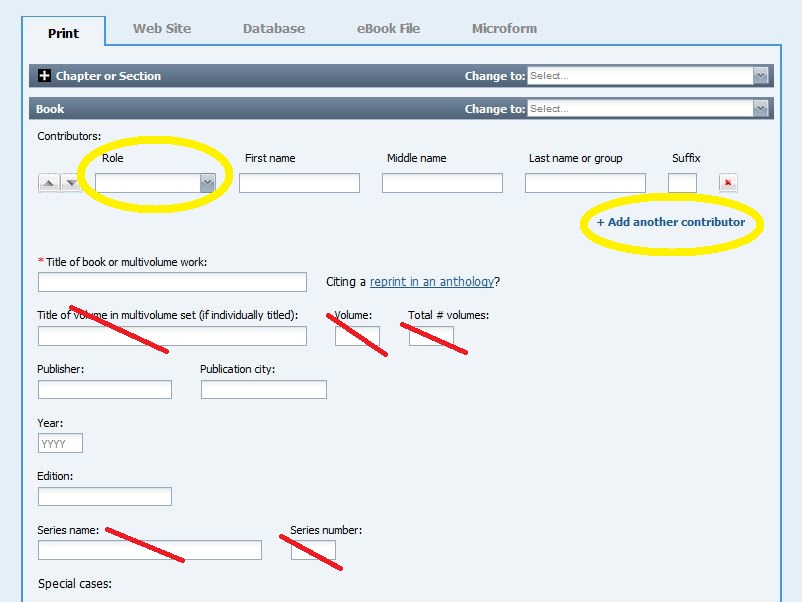The height and width of the screenshot is (602, 802).
Task: Click Add another contributor link
Action: tap(671, 222)
